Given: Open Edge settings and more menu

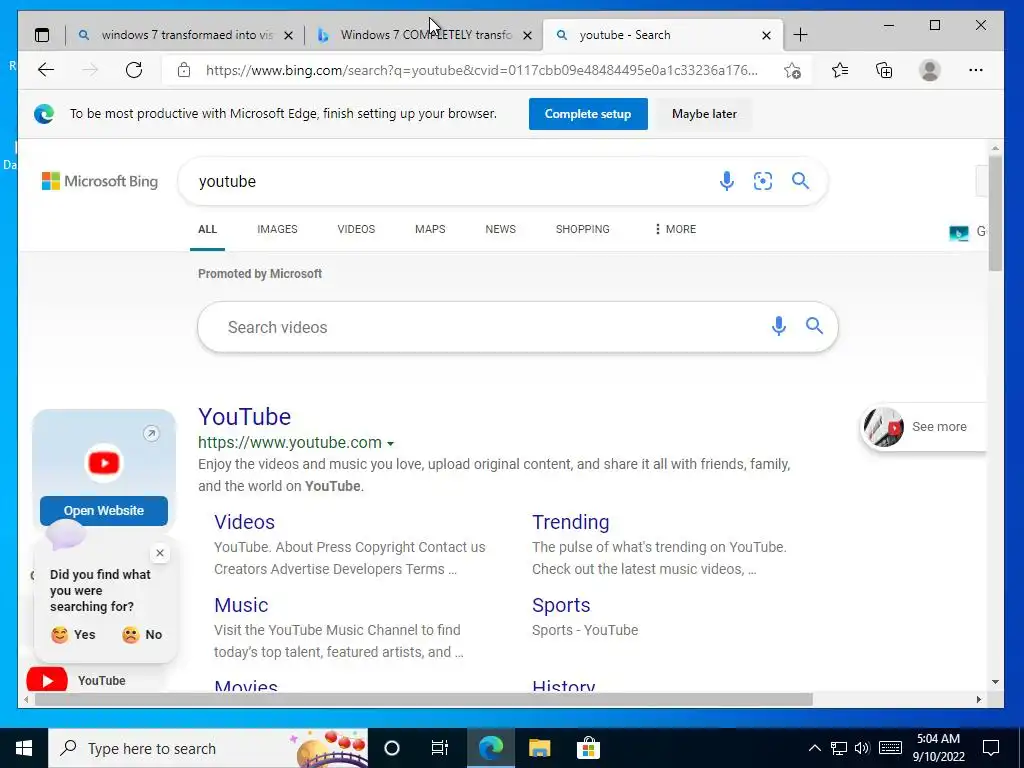Looking at the screenshot, I should point(976,70).
